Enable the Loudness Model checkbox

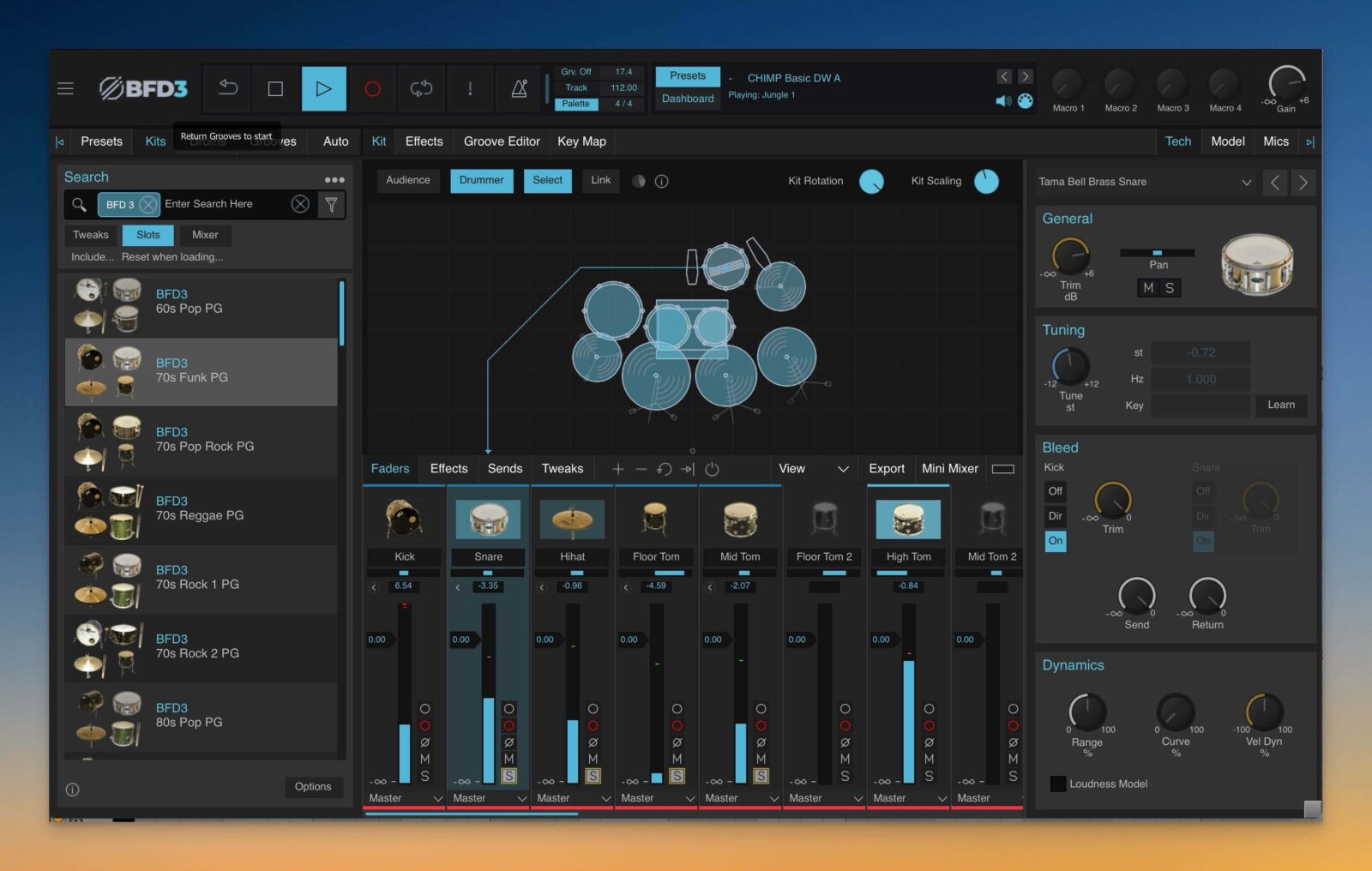[1058, 784]
